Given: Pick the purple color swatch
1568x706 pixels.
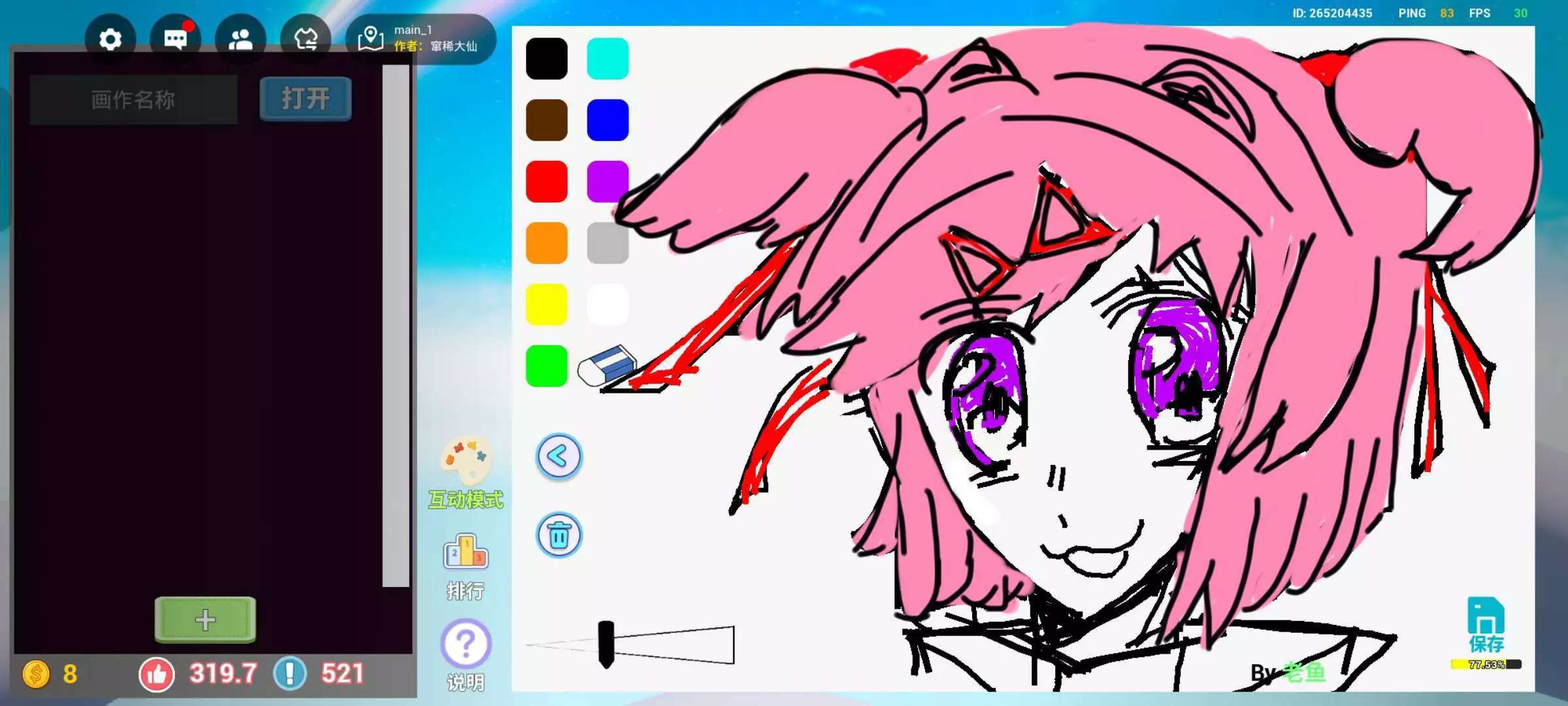Looking at the screenshot, I should pos(608,181).
